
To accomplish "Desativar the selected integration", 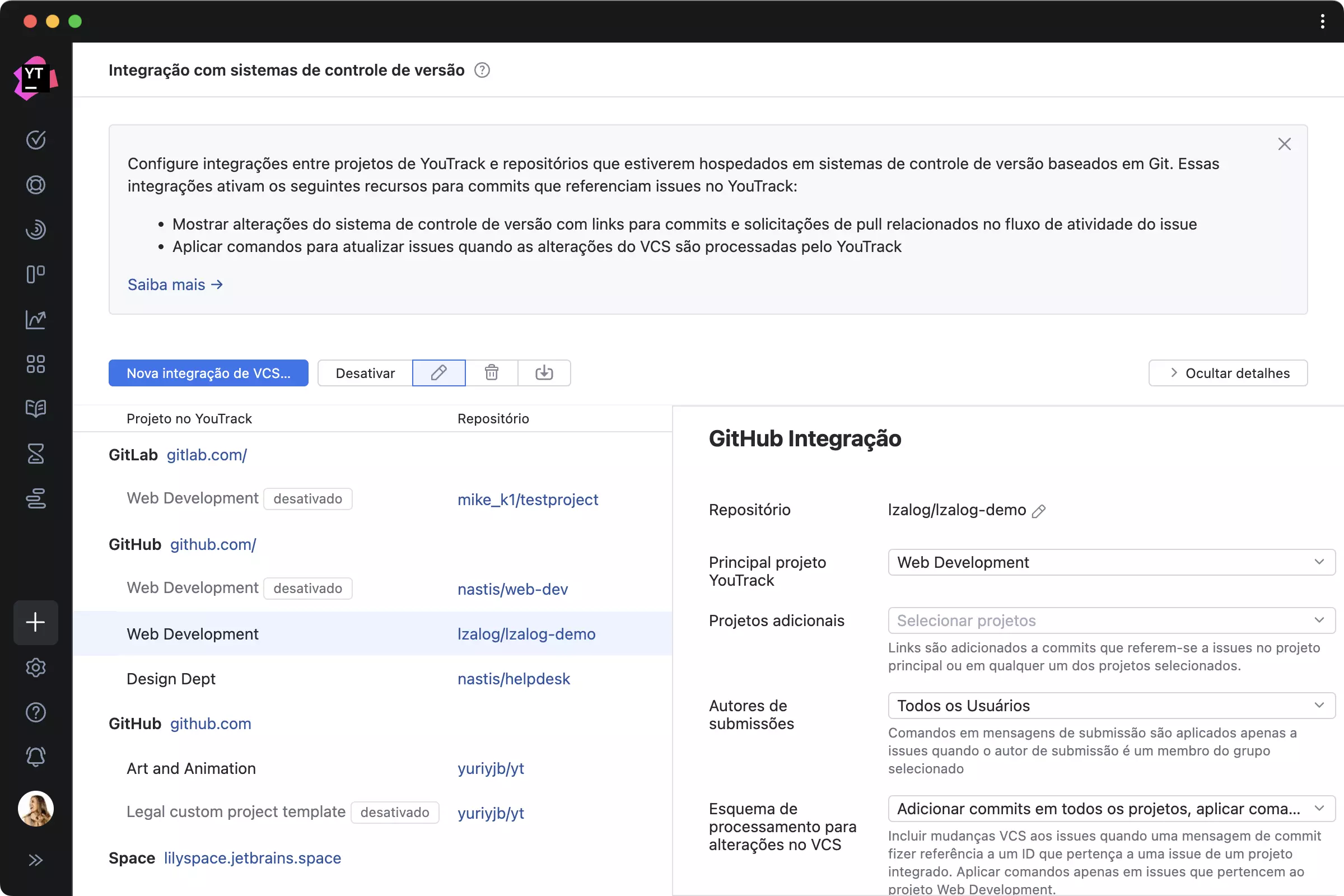I will [365, 372].
